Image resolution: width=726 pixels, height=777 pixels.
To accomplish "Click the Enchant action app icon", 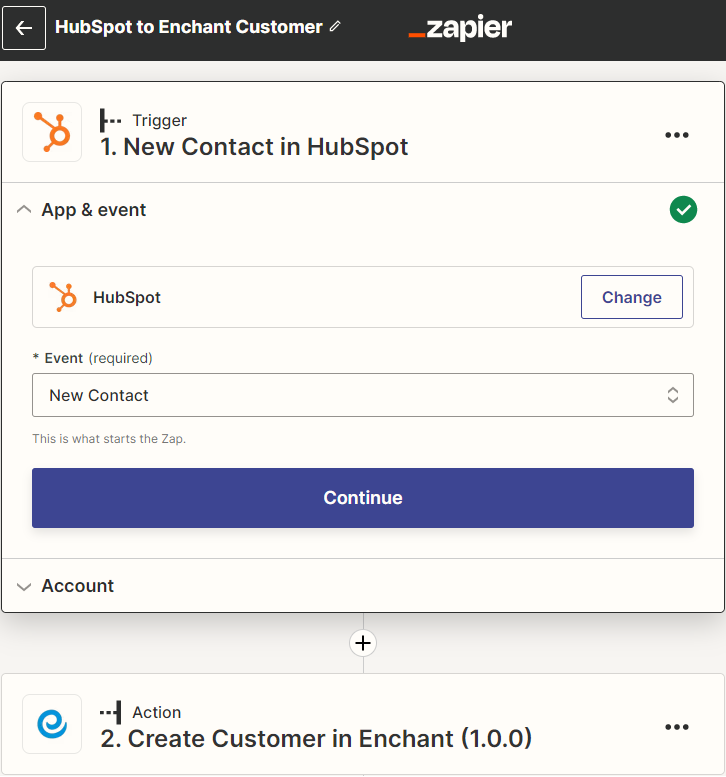I will click(52, 725).
